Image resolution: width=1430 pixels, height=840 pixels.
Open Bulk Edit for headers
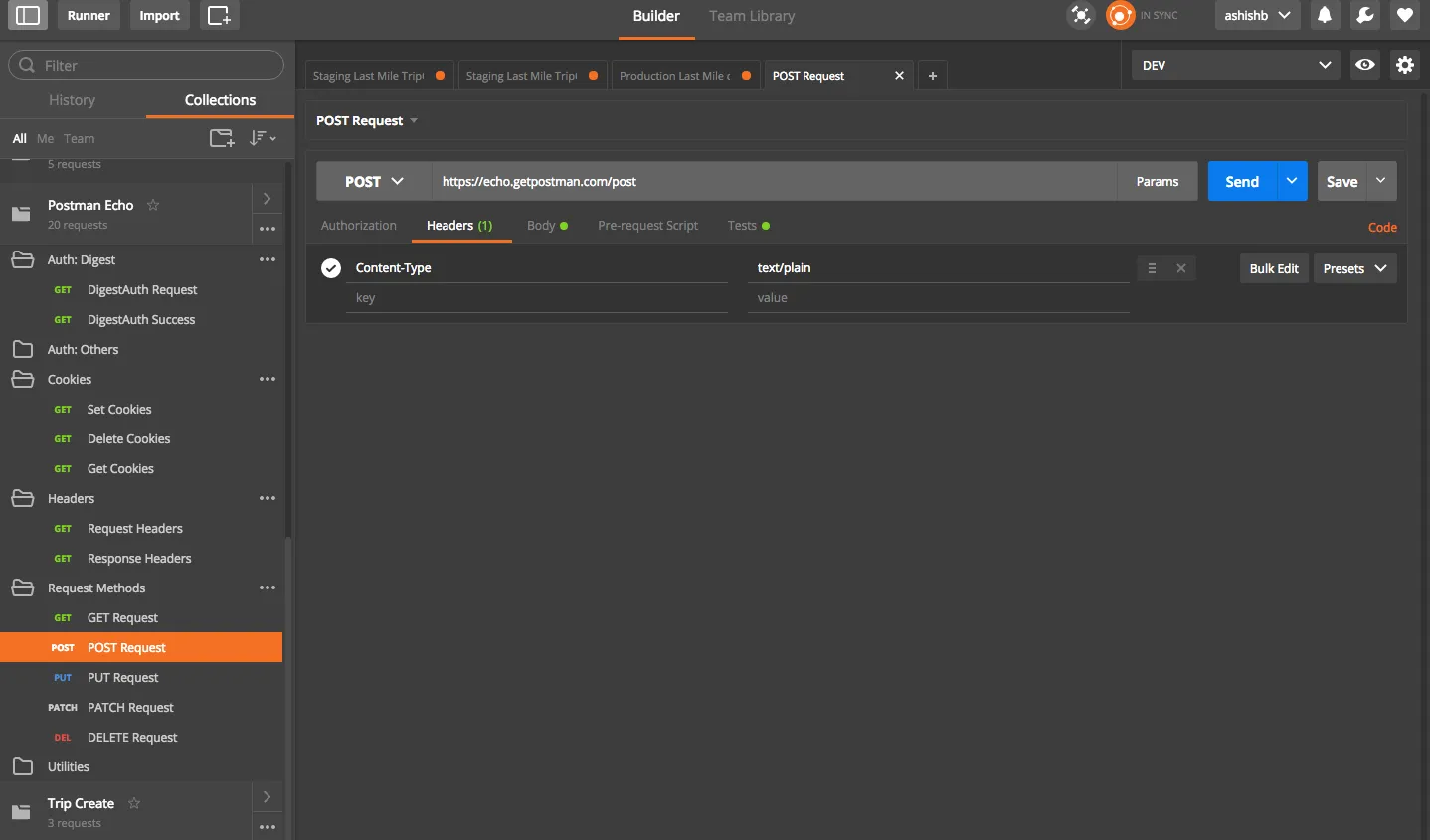[1274, 268]
